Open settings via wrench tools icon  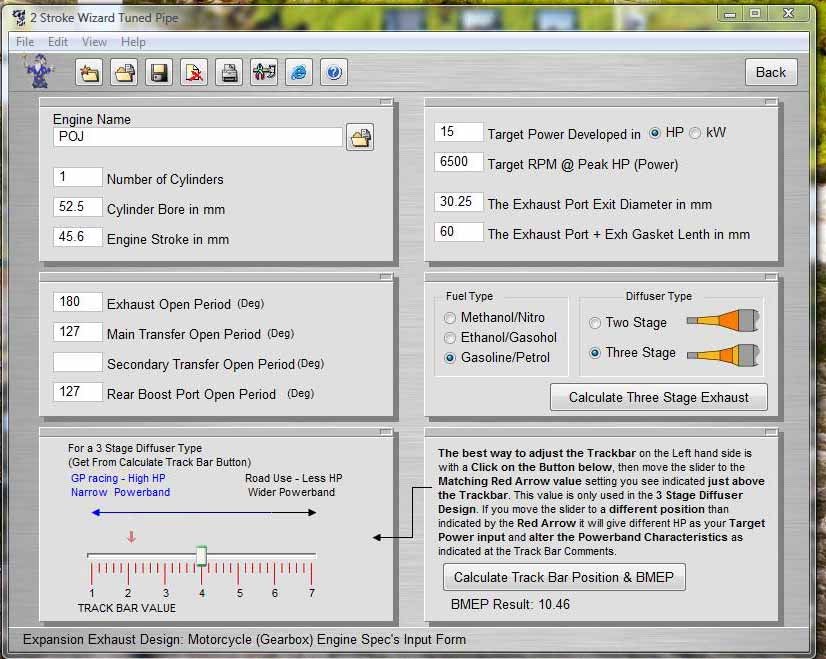click(x=263, y=72)
